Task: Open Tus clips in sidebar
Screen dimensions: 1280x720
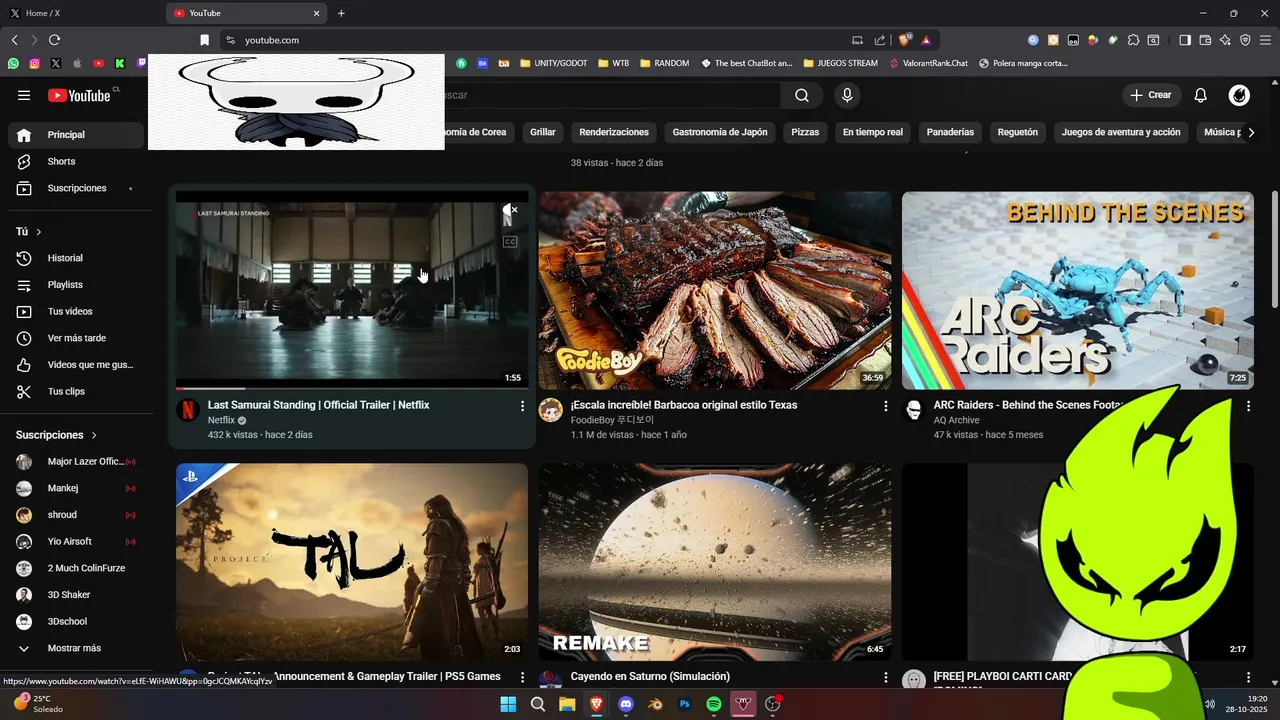Action: point(76,391)
